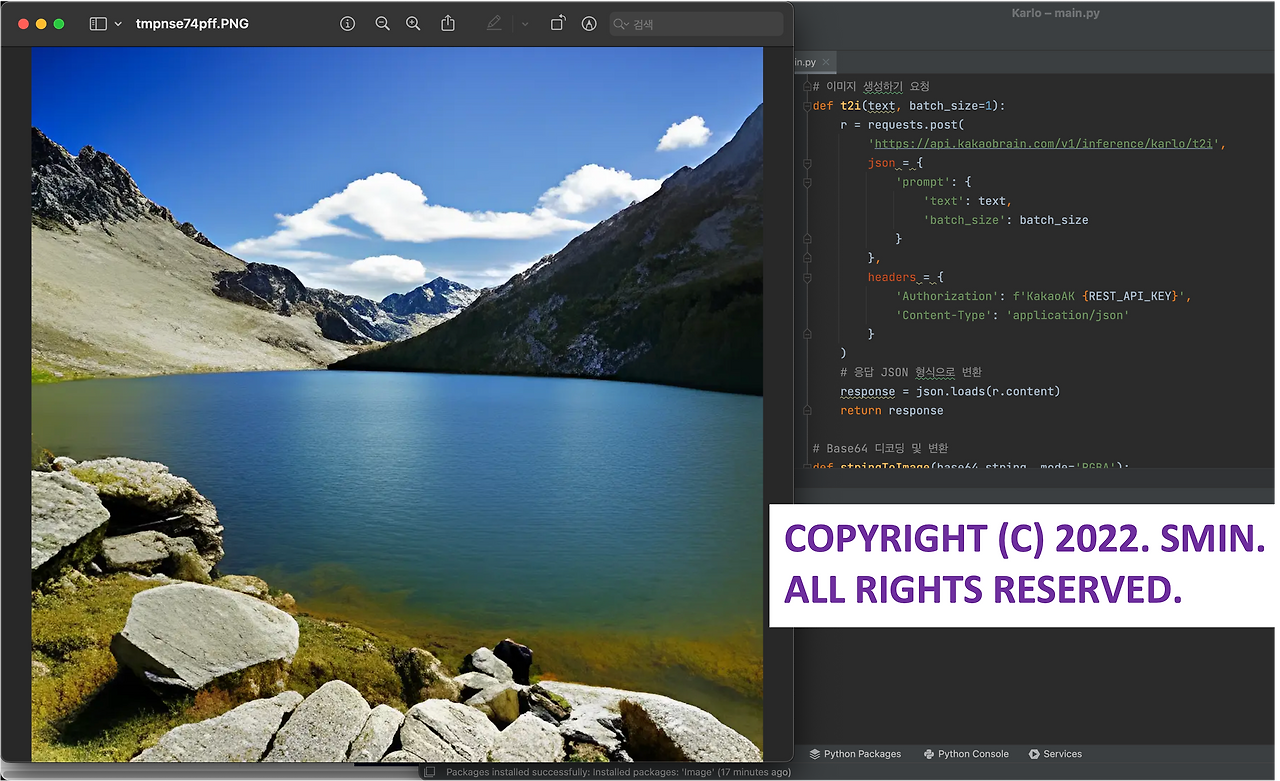Close the Preview window with red button
1280x781 pixels.
(24, 23)
